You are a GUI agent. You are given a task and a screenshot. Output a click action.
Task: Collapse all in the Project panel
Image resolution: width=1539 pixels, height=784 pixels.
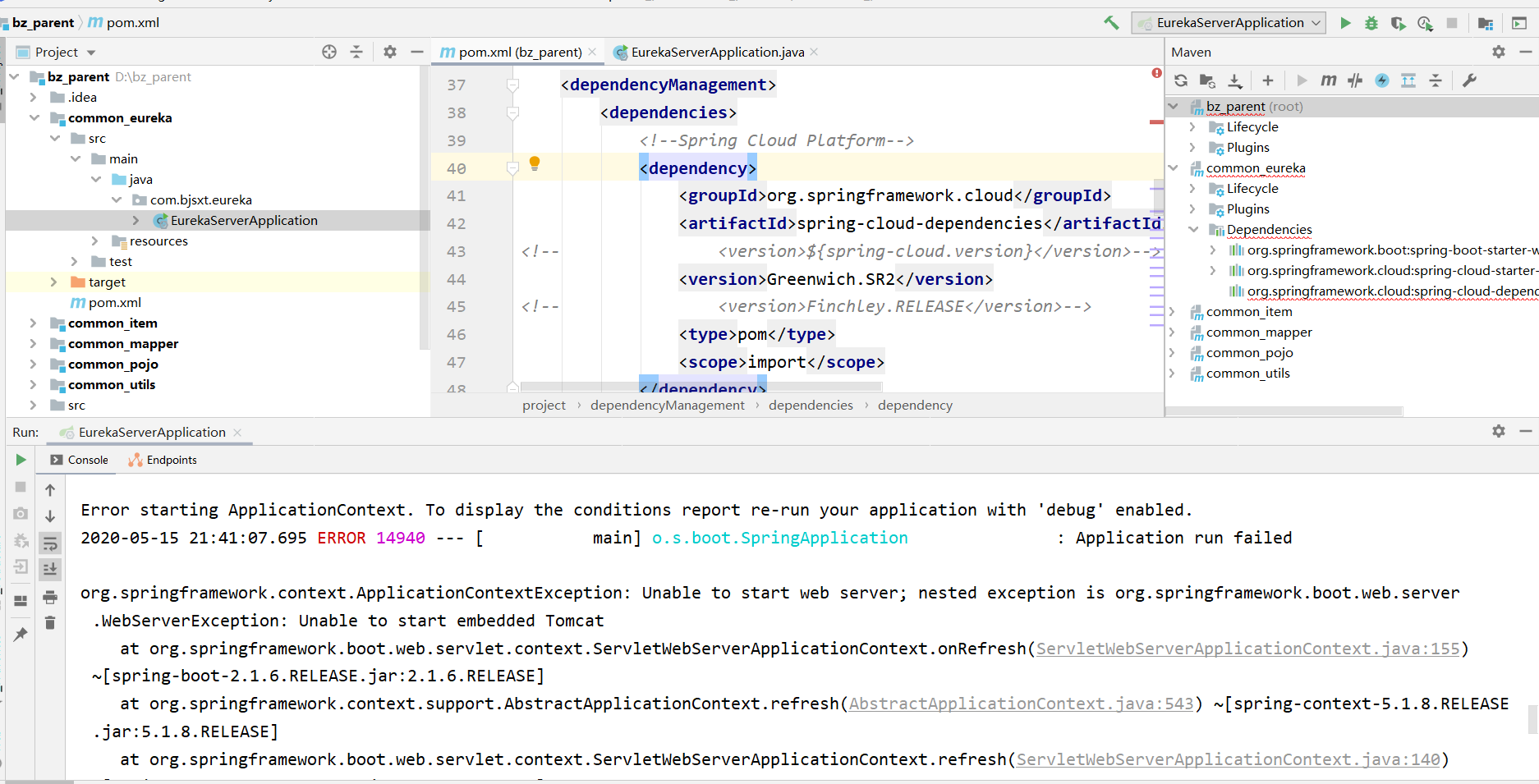(x=356, y=52)
